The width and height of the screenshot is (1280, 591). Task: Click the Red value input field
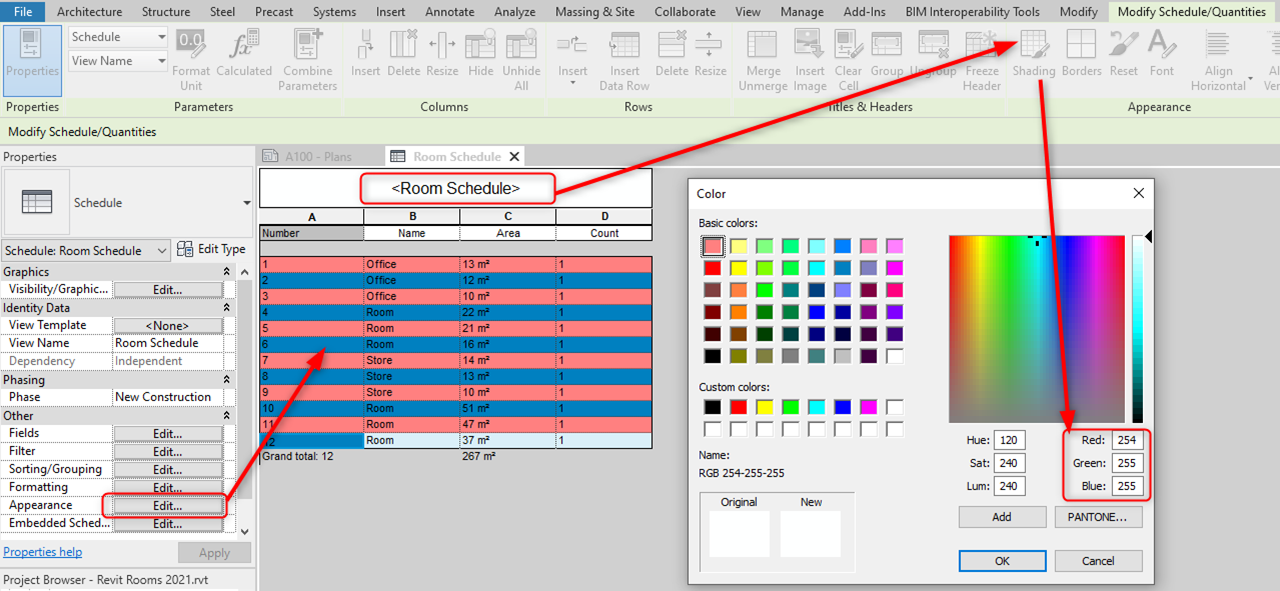point(1126,441)
